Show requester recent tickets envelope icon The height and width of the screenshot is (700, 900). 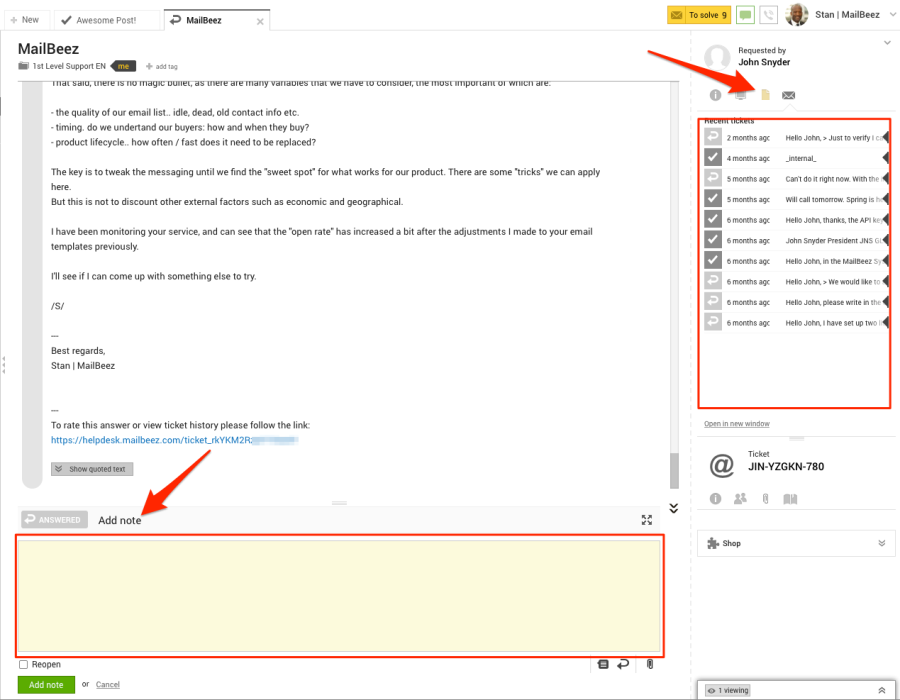pyautogui.click(x=789, y=95)
